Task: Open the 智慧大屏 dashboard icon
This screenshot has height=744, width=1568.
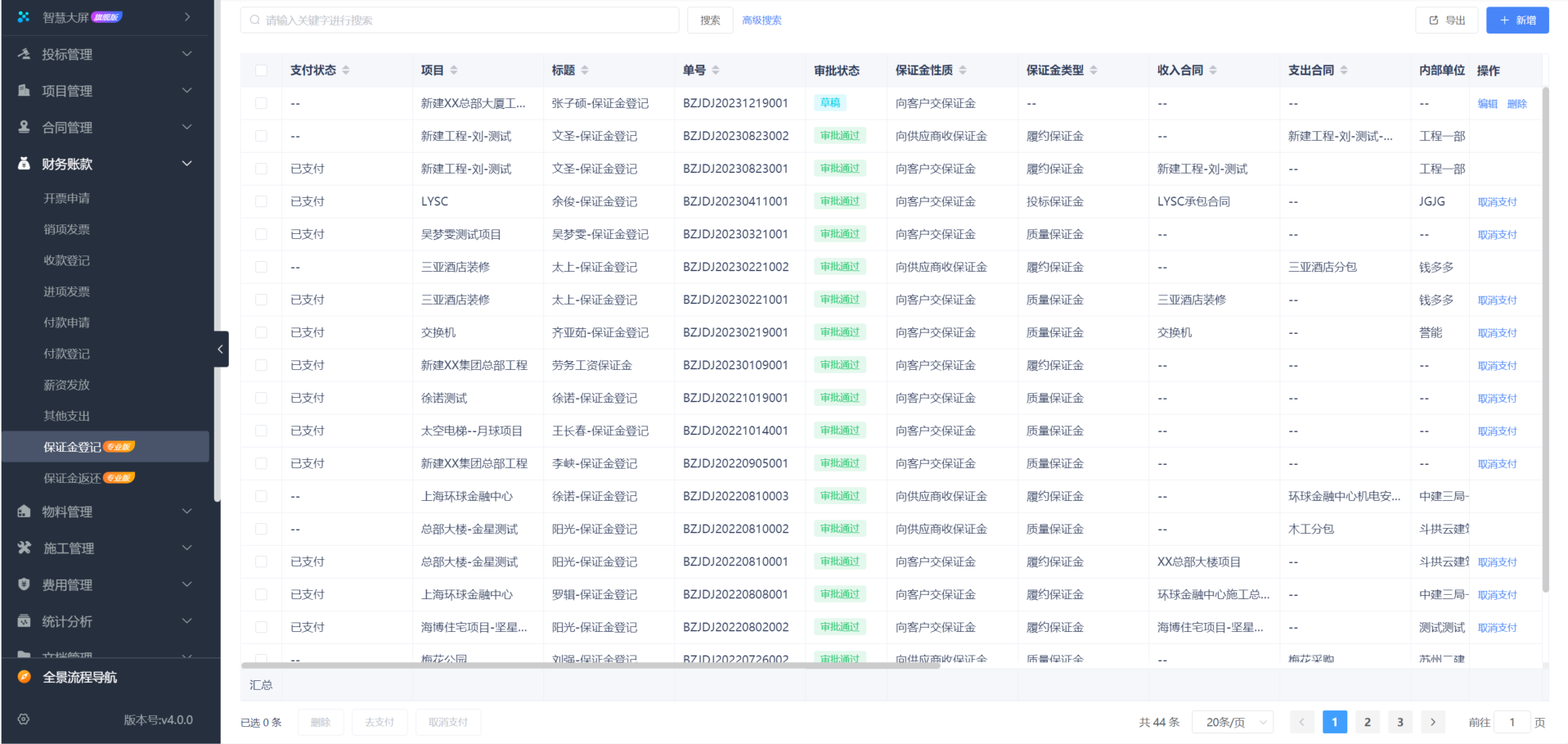Action: (x=23, y=16)
